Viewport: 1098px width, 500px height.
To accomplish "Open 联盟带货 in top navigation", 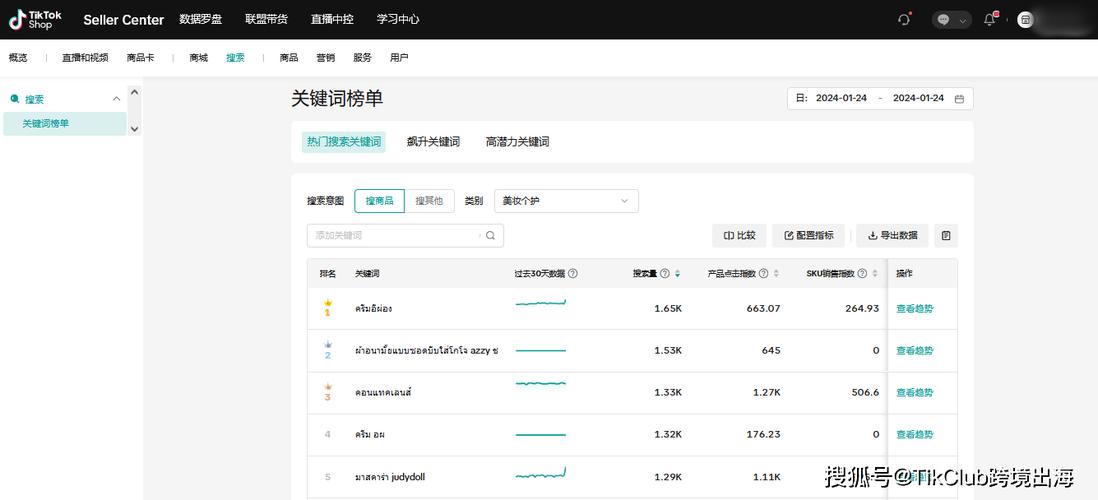I will point(266,20).
